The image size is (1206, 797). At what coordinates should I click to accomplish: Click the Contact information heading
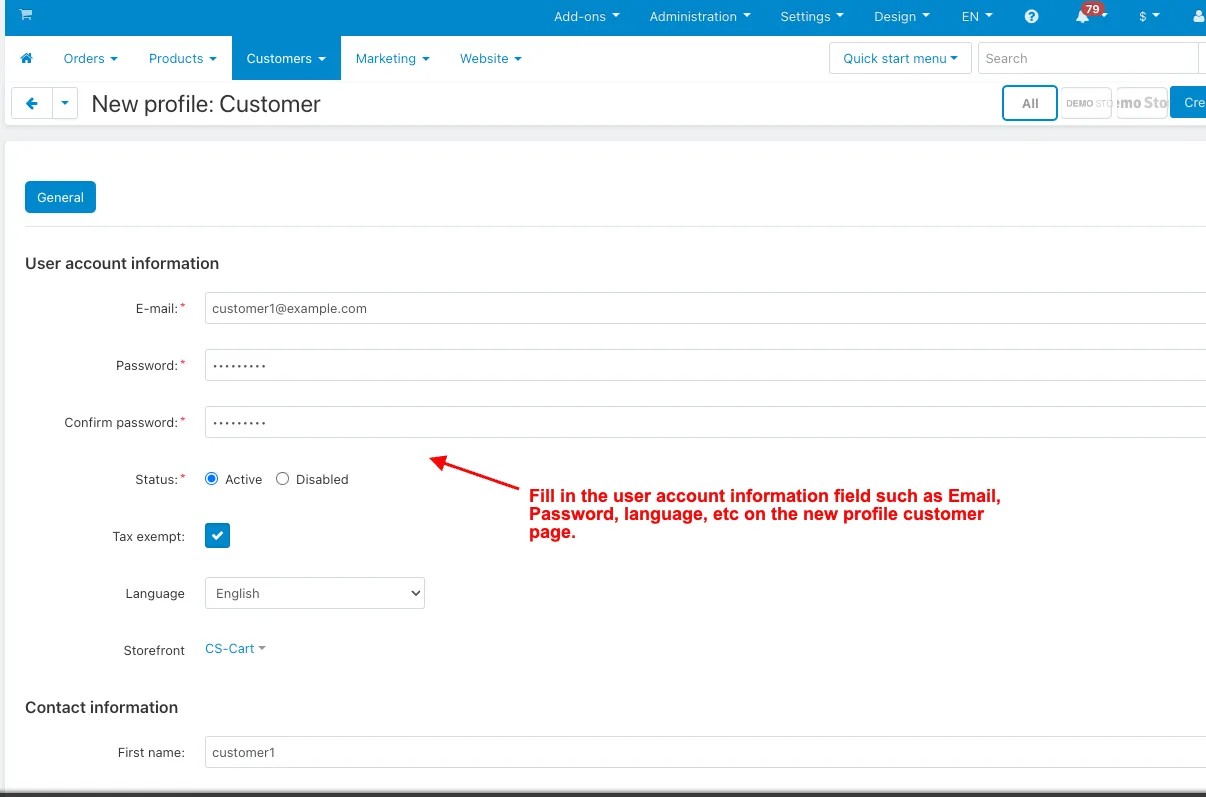coord(101,708)
